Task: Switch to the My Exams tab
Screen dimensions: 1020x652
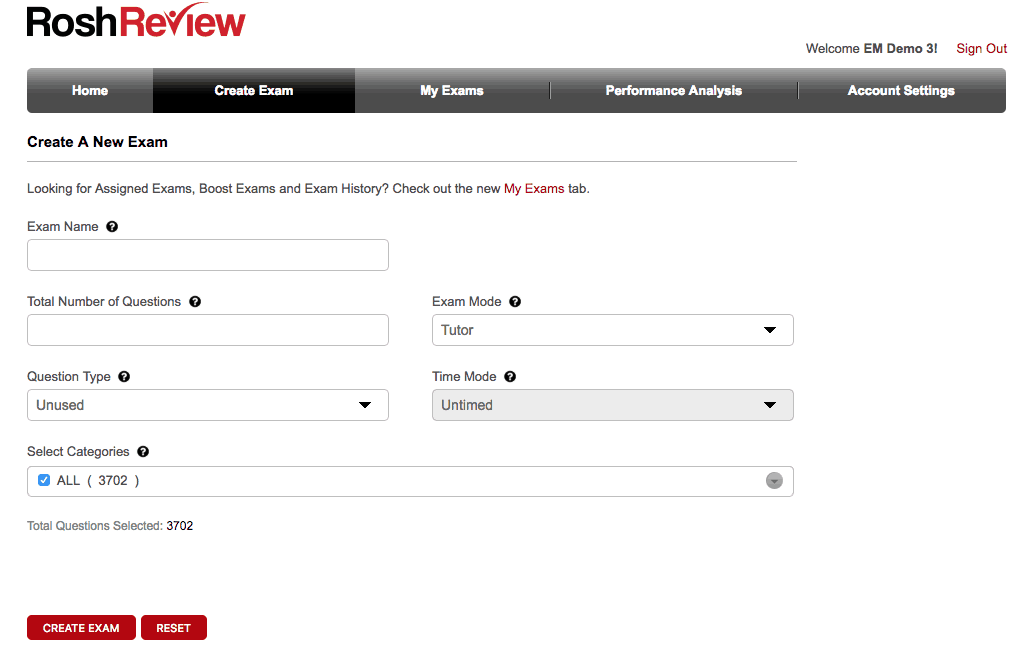Action: pos(451,90)
